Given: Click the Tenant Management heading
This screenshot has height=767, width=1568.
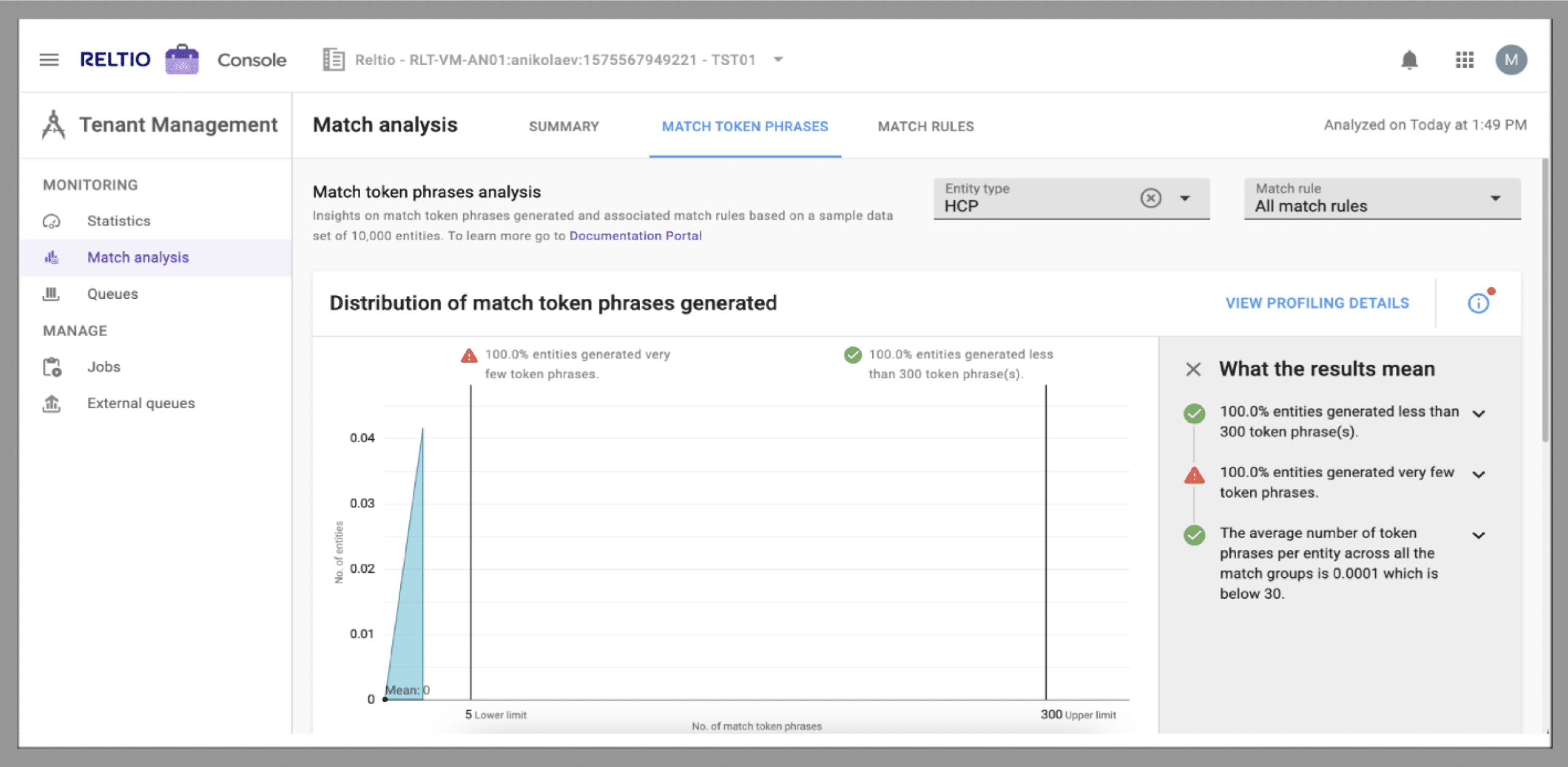Looking at the screenshot, I should click(178, 124).
